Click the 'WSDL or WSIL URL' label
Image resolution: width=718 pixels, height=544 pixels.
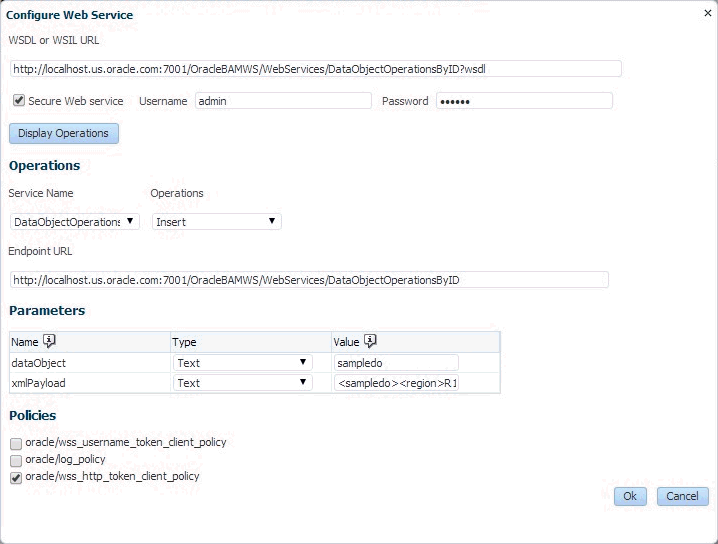click(54, 40)
